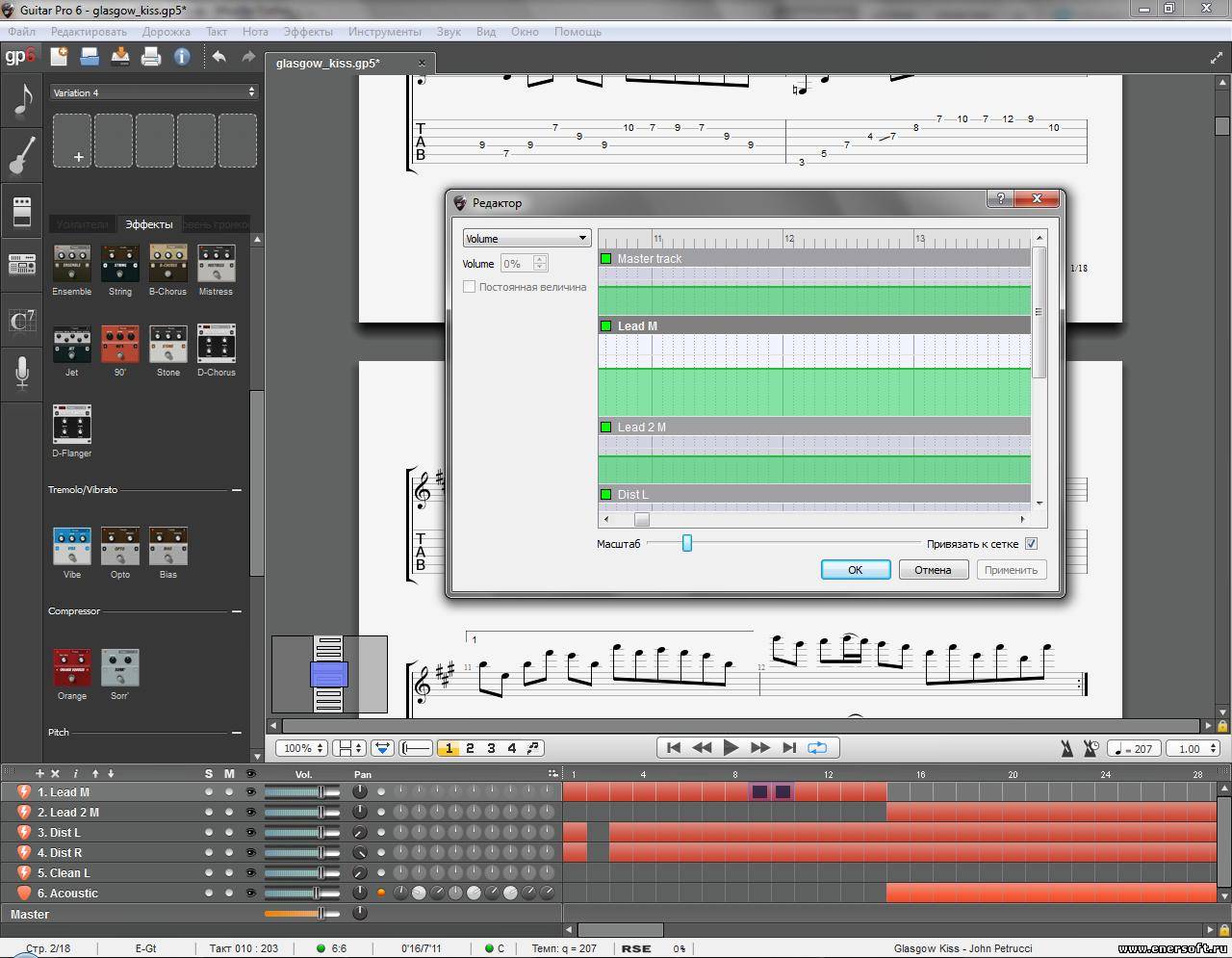Click the Play button
The height and width of the screenshot is (958, 1232).
731,747
